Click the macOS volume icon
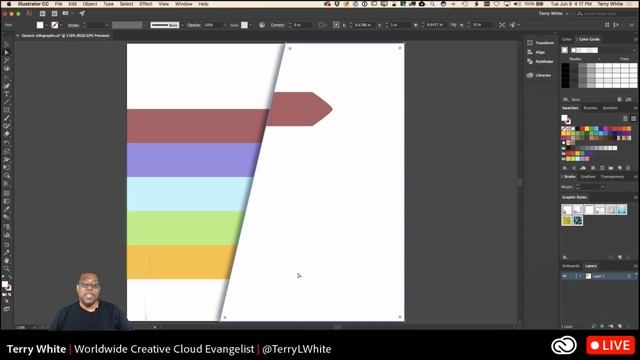 pyautogui.click(x=517, y=4)
